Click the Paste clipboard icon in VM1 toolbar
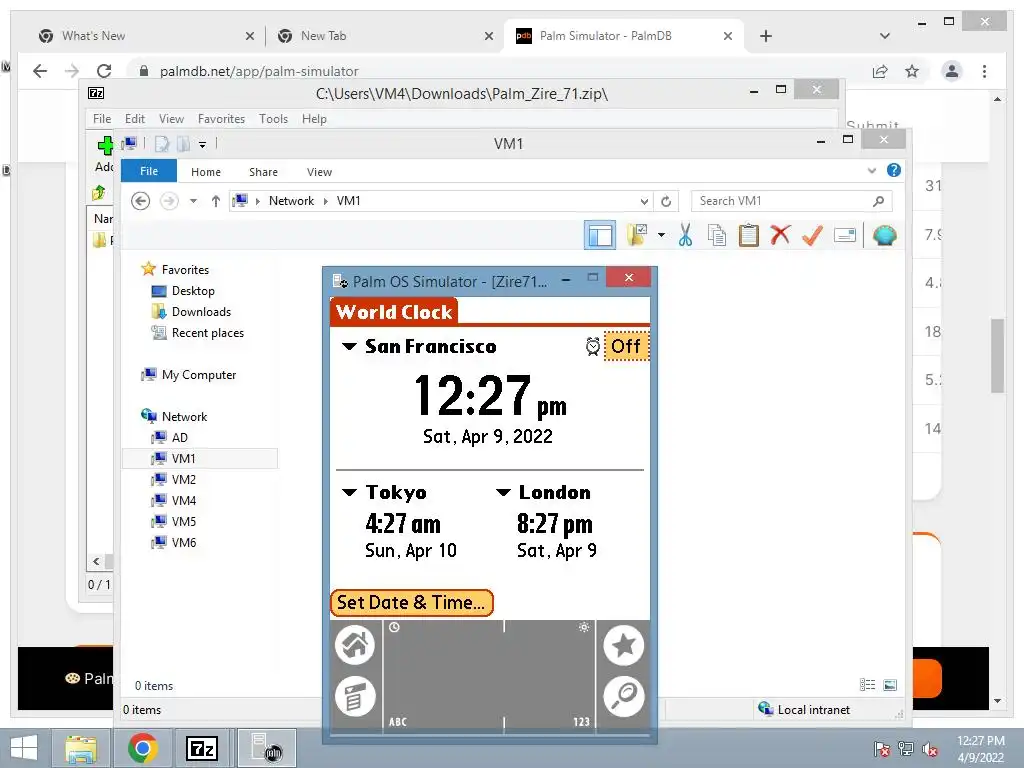1024x768 pixels. click(748, 235)
